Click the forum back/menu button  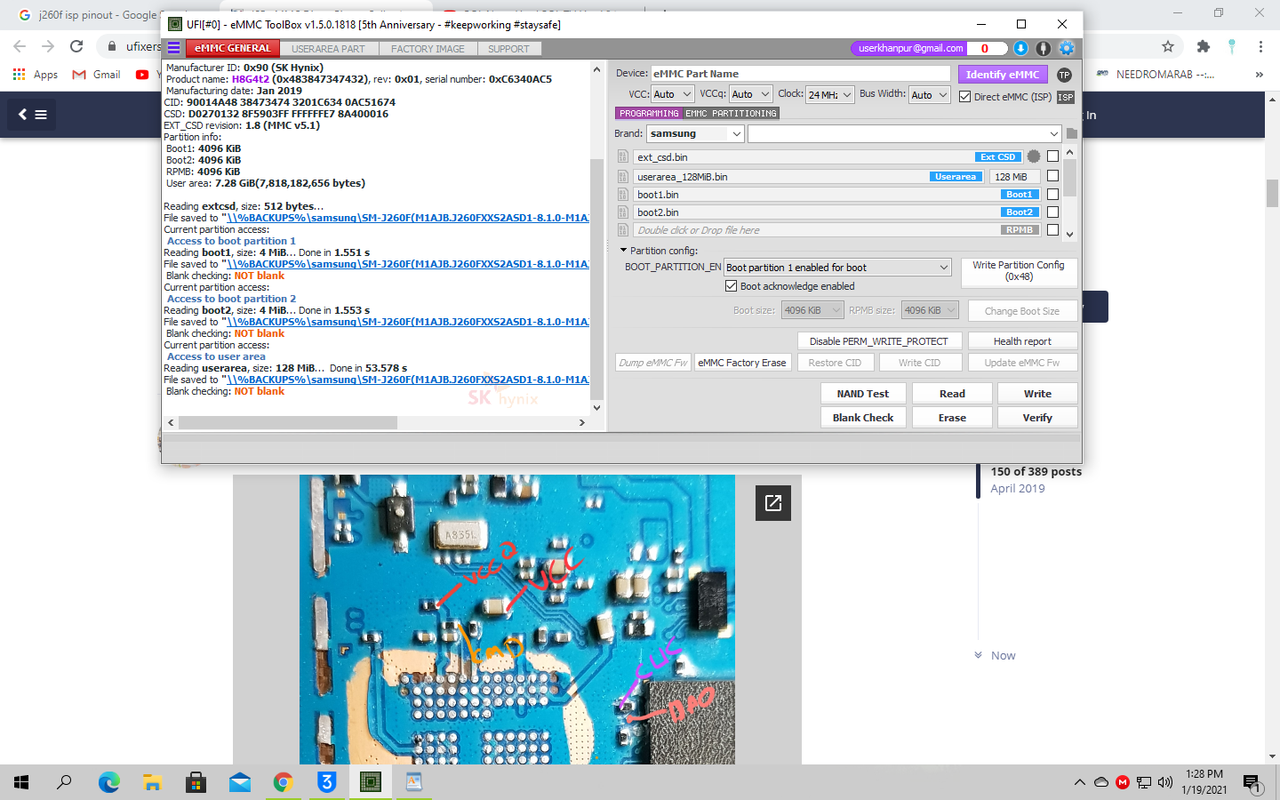31,115
